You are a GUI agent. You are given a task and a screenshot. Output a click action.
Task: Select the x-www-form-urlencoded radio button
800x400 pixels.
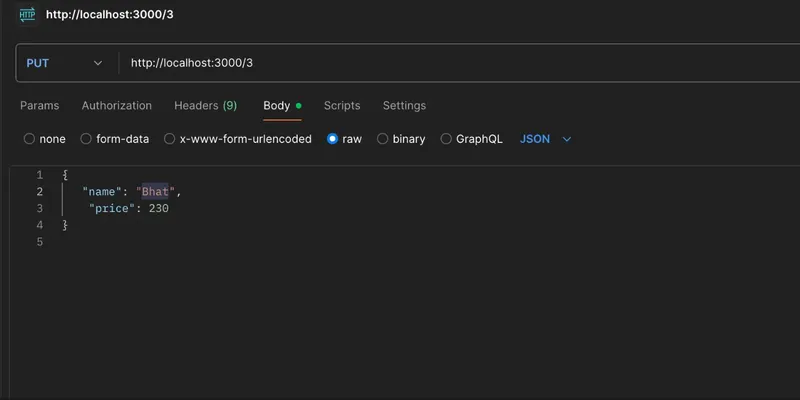click(169, 139)
